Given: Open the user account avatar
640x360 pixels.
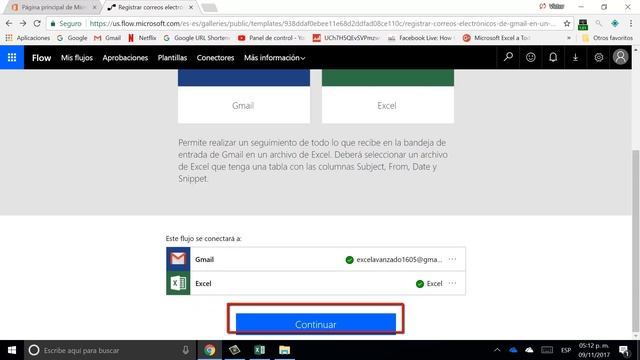Looking at the screenshot, I should 620,57.
